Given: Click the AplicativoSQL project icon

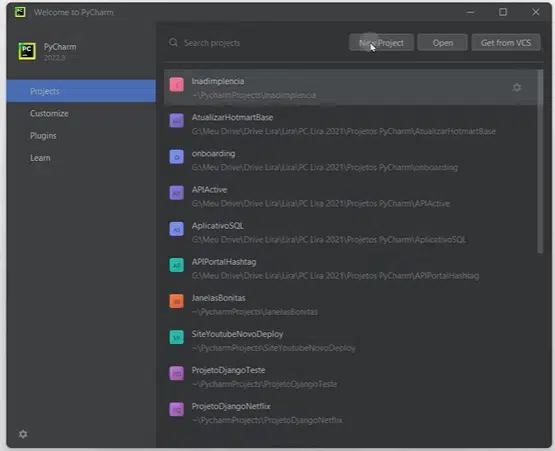Looking at the screenshot, I should click(177, 229).
